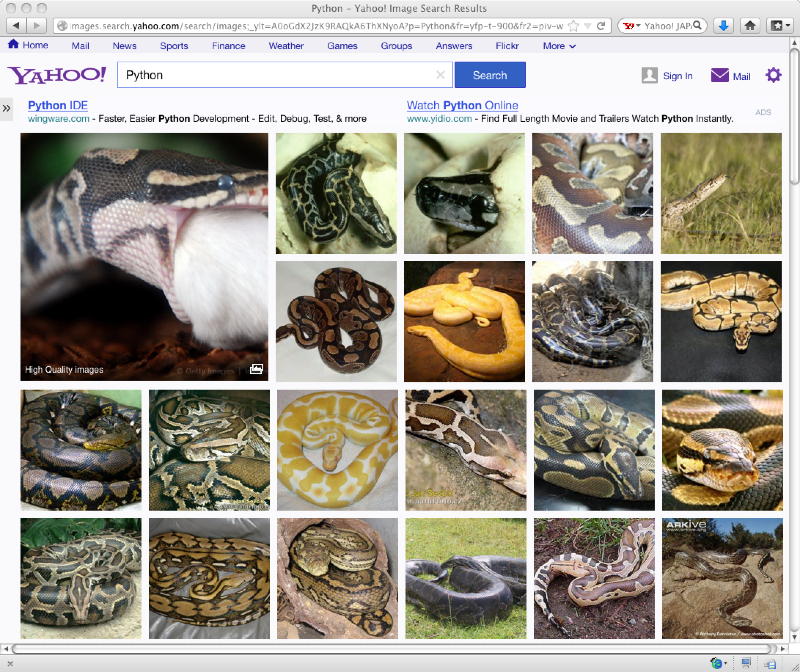
Task: Click the address bar URL field
Action: click(x=316, y=26)
